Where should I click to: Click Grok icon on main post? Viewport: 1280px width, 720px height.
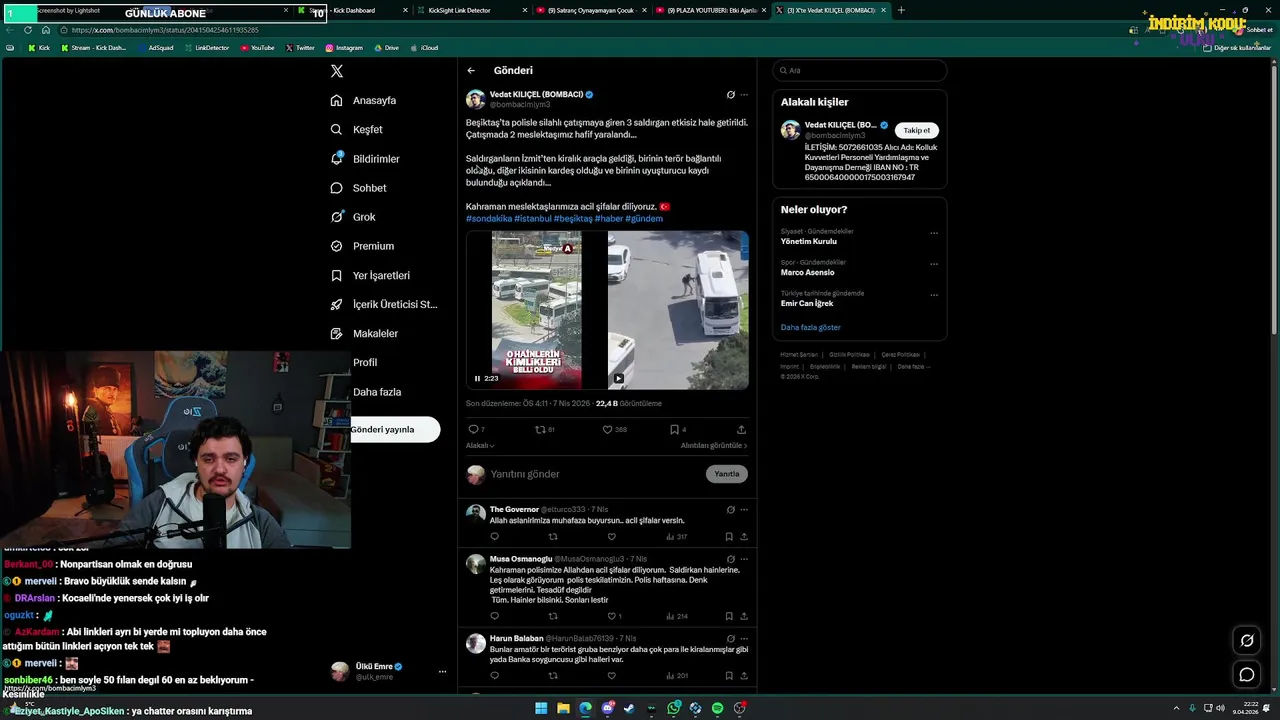(x=731, y=95)
